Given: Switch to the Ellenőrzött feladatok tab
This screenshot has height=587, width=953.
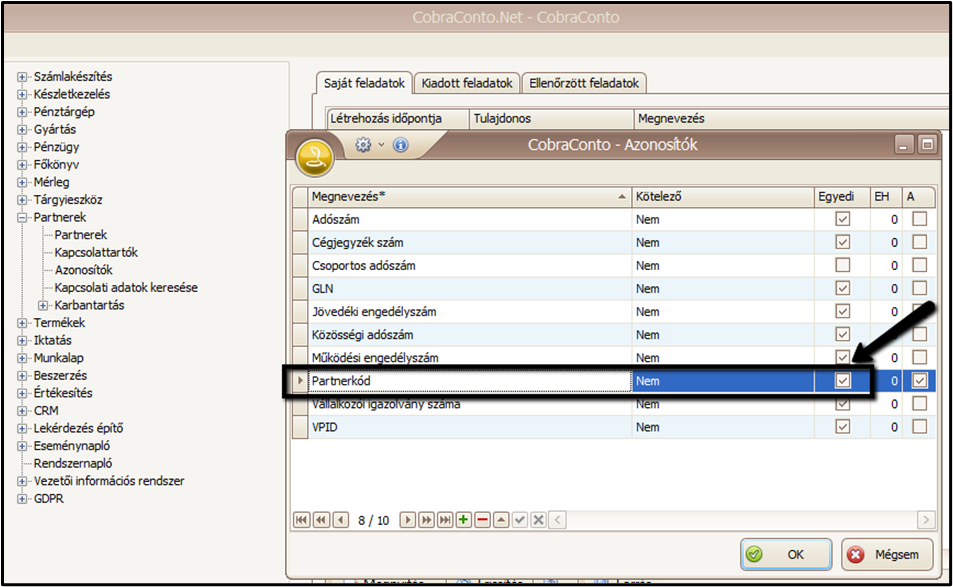Looking at the screenshot, I should tap(583, 83).
